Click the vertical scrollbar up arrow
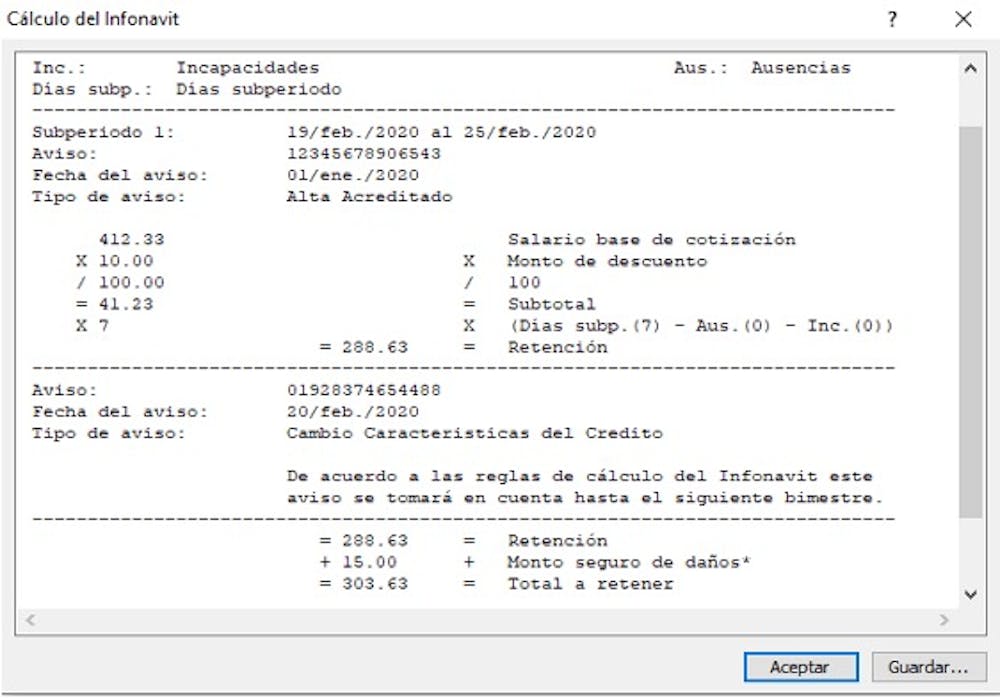This screenshot has height=698, width=1000. click(x=970, y=68)
